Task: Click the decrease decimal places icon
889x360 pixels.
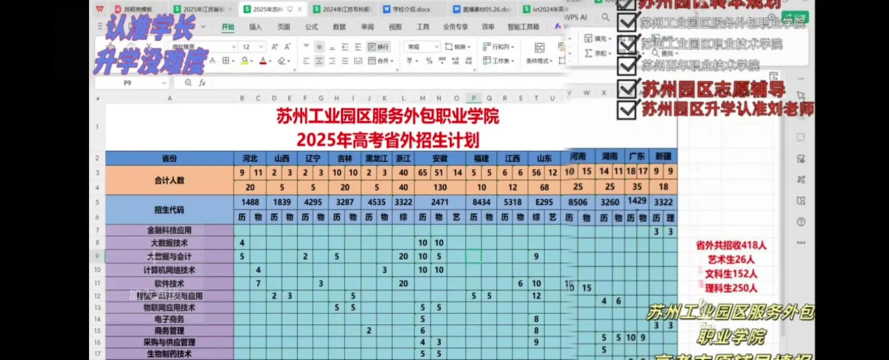Action: (468, 61)
